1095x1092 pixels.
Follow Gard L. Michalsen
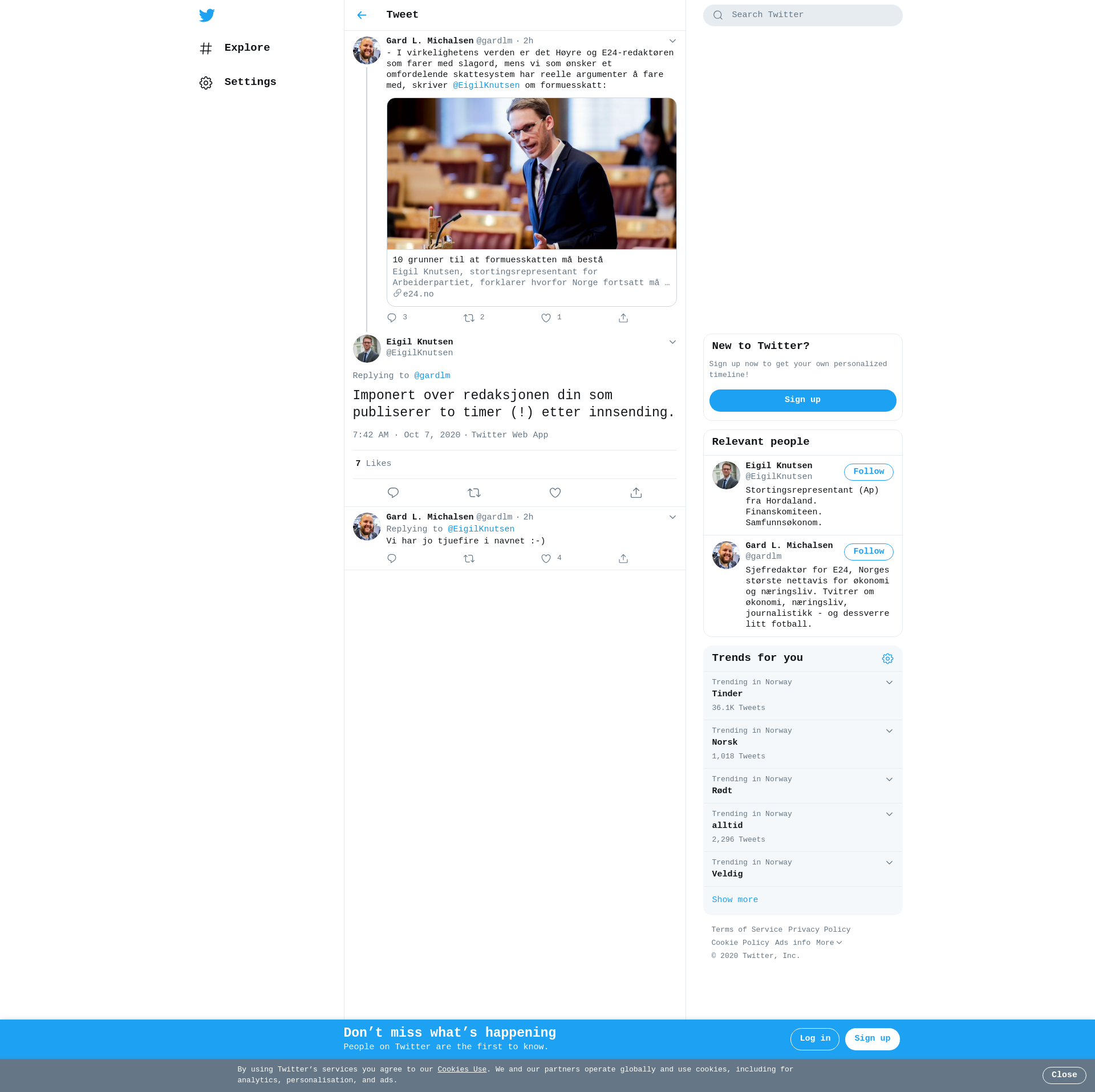pyautogui.click(x=869, y=552)
